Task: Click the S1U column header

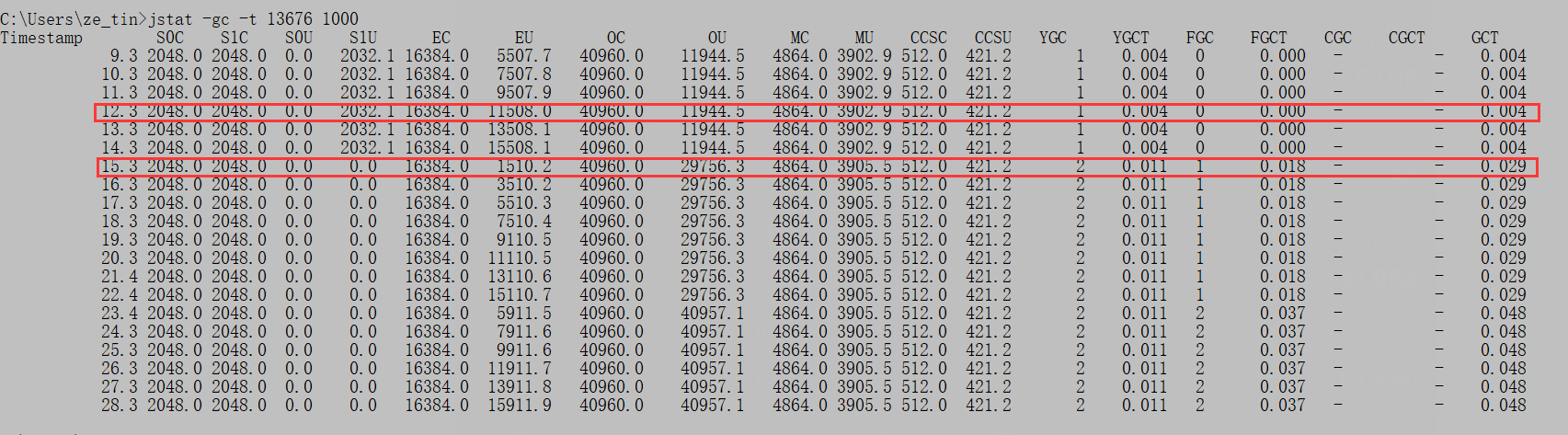Action: [363, 38]
